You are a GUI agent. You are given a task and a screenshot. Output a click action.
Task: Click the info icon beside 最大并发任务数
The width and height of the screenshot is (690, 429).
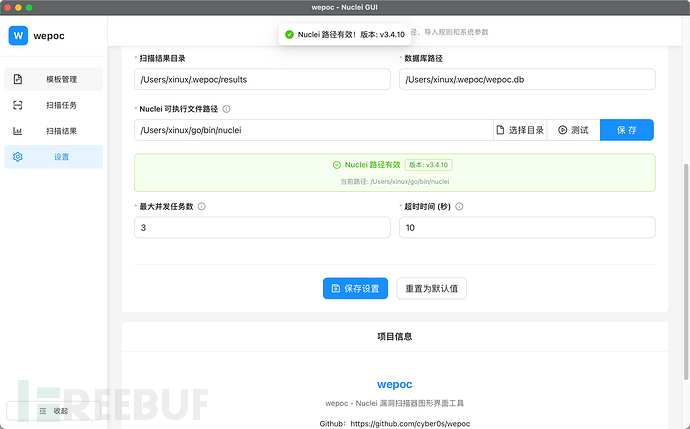(202, 206)
